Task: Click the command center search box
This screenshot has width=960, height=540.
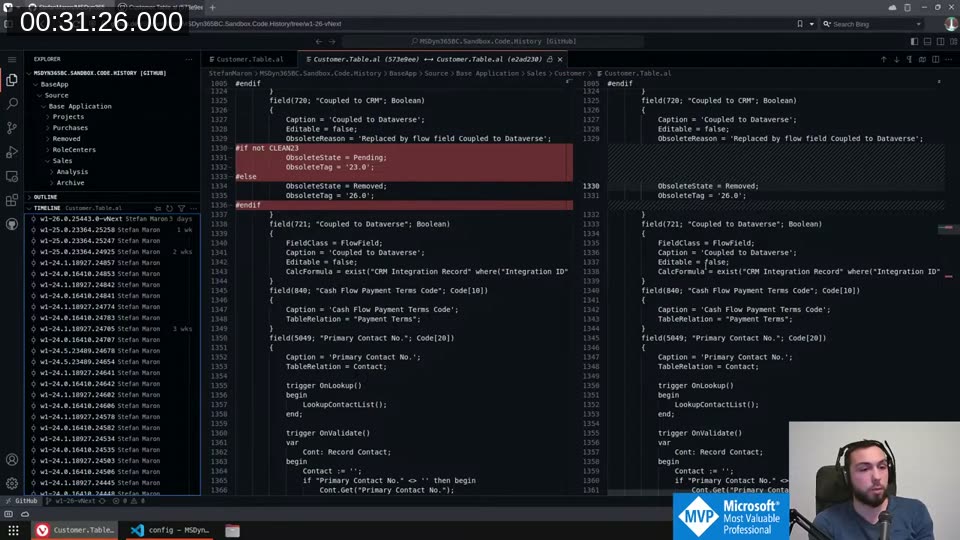Action: pos(493,41)
